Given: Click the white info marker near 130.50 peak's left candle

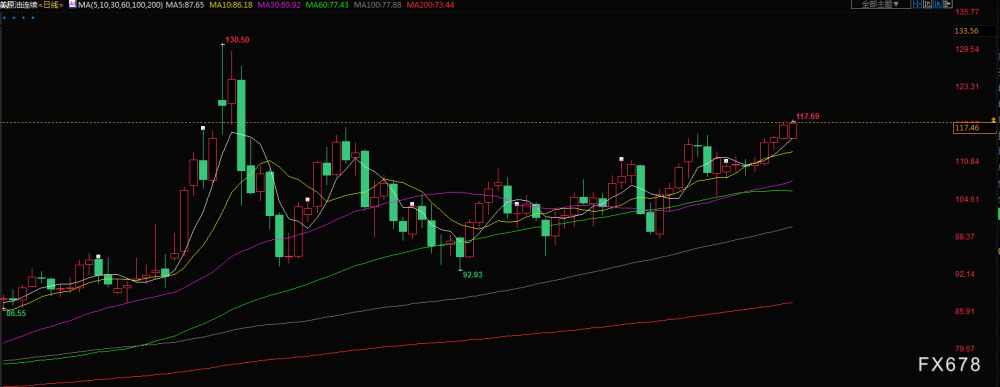Looking at the screenshot, I should 203,128.
